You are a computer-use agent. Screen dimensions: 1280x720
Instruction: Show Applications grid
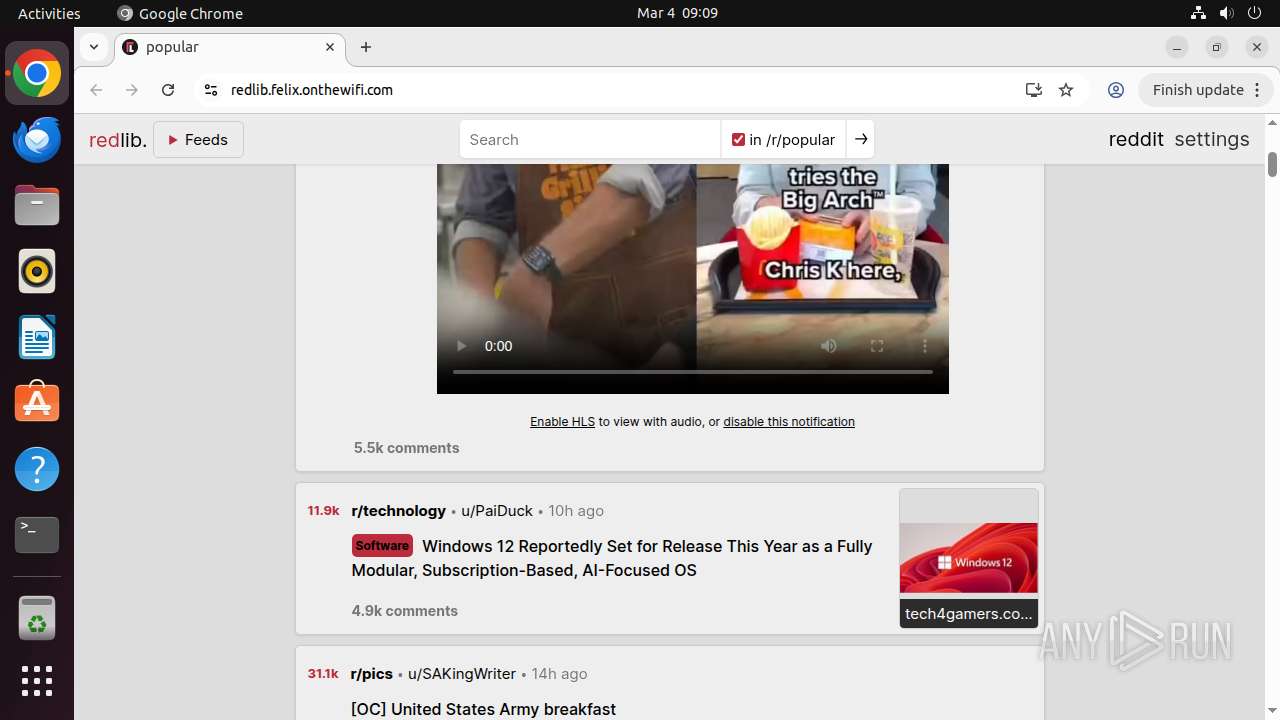(37, 681)
